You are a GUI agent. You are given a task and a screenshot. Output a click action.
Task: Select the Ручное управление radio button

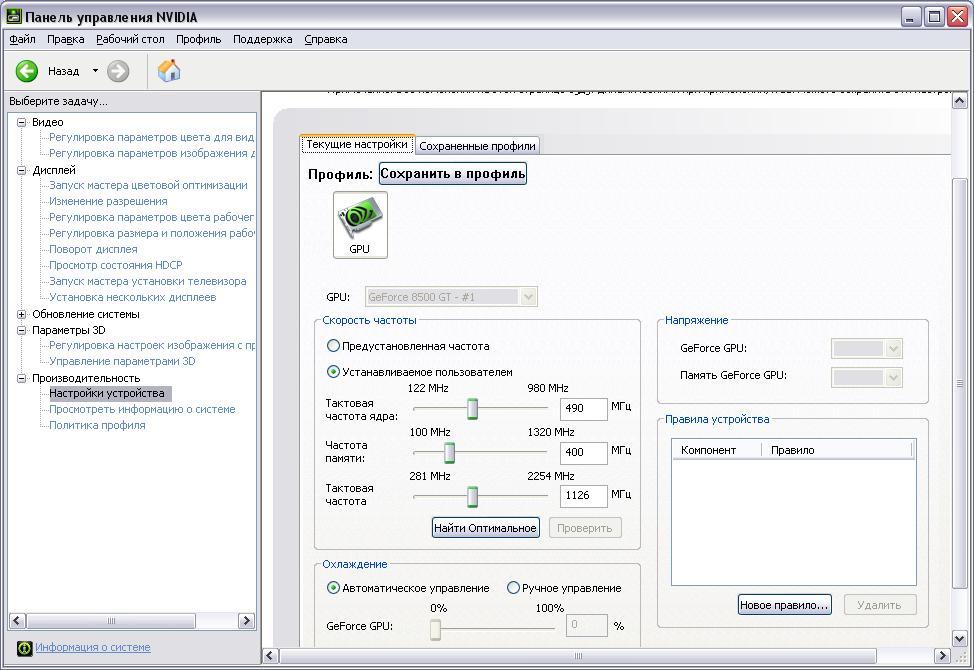point(514,588)
